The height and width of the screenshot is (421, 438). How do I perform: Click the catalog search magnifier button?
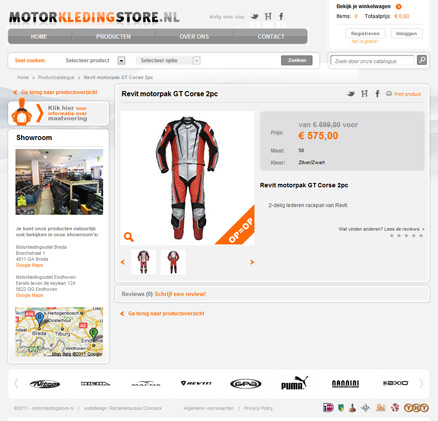click(422, 60)
